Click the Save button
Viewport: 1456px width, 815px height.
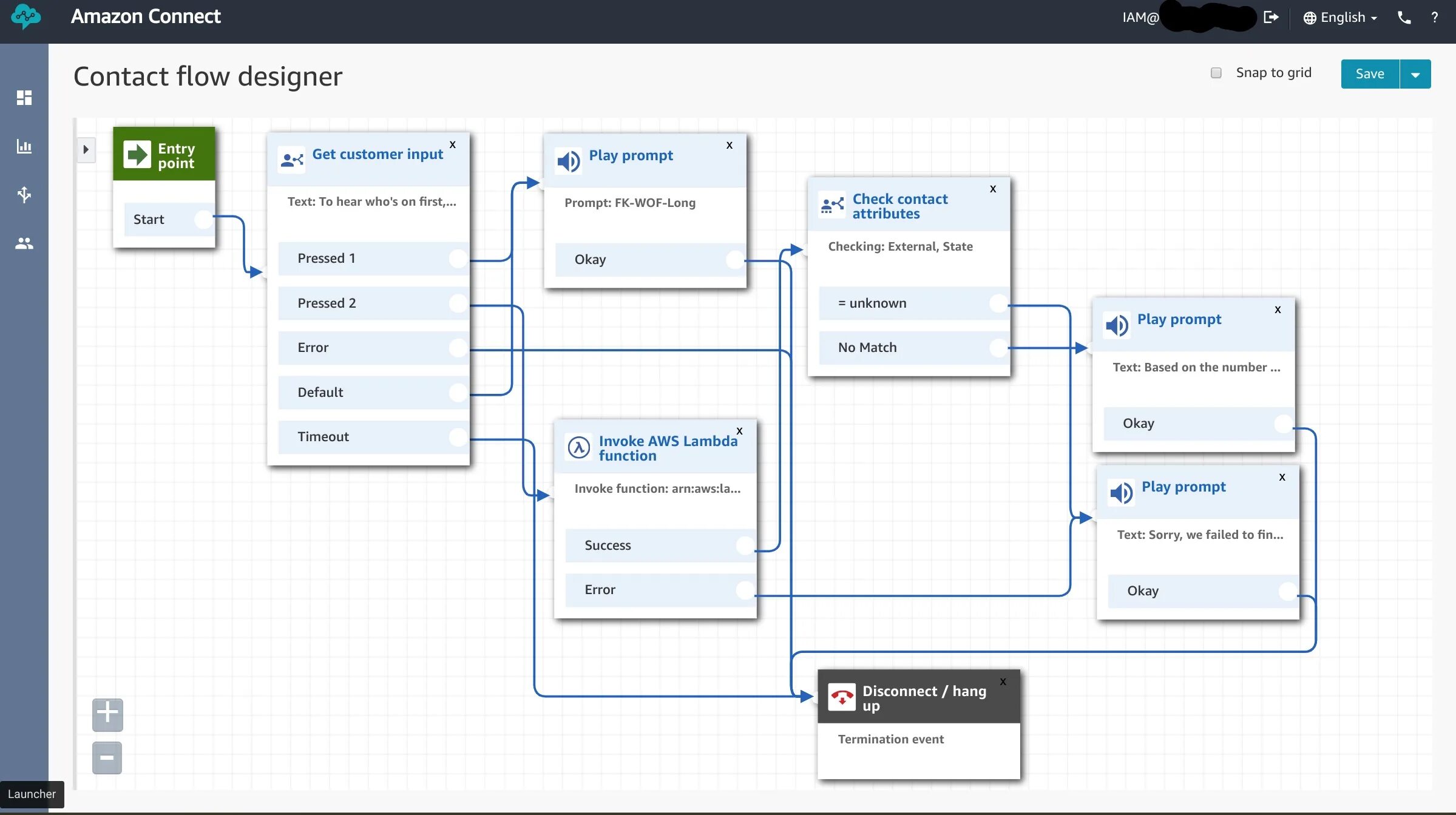pyautogui.click(x=1370, y=74)
